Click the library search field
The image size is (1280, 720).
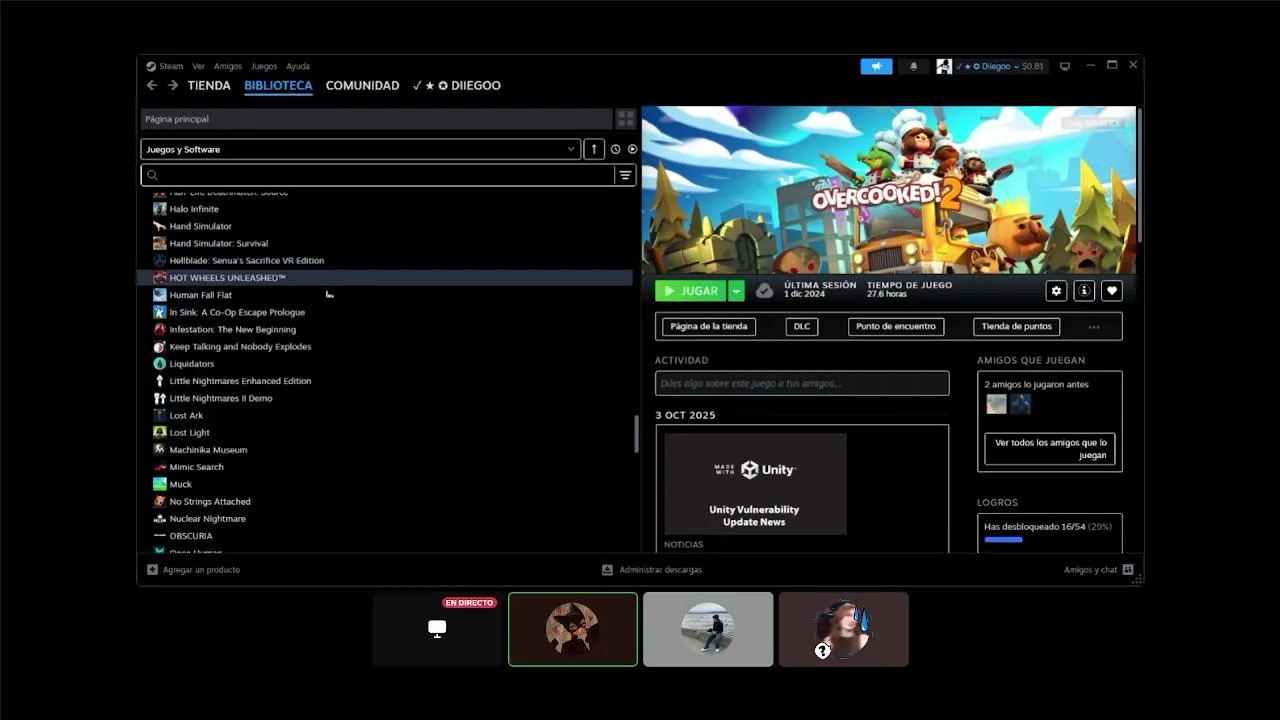378,175
